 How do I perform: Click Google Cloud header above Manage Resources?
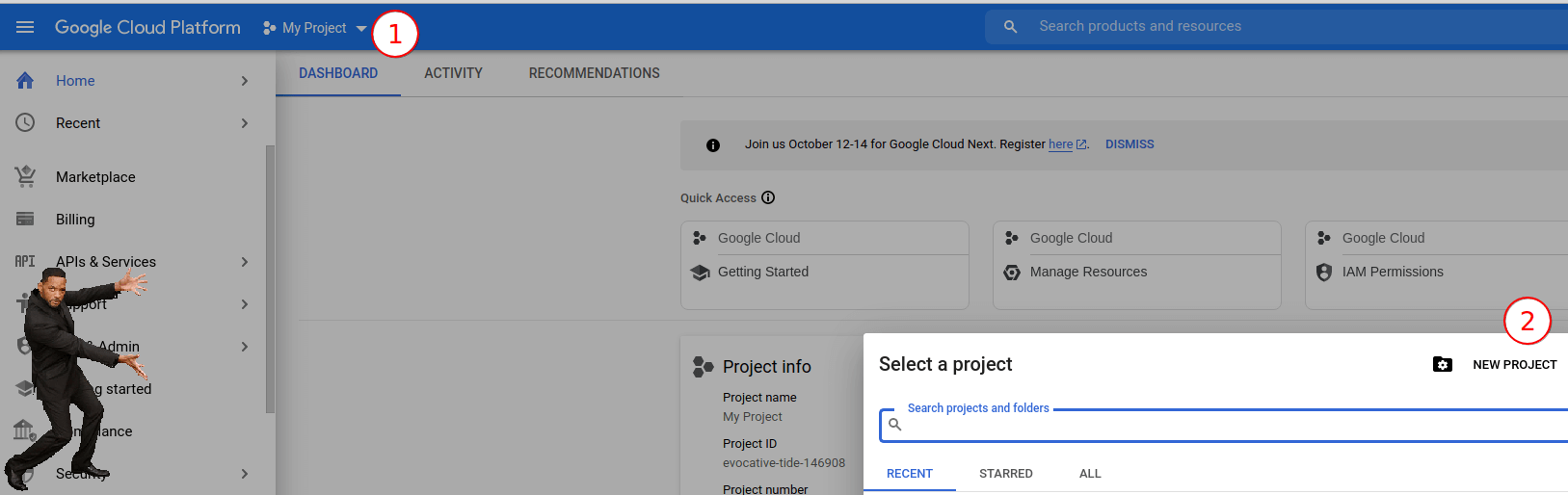tap(1071, 238)
